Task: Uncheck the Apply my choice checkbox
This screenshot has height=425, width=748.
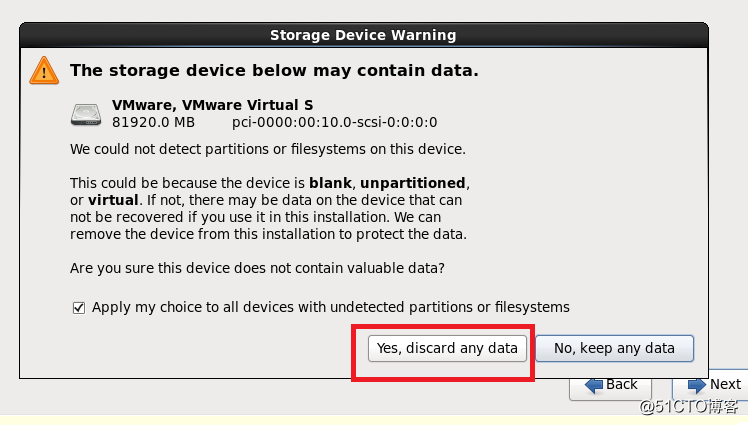Action: coord(79,308)
